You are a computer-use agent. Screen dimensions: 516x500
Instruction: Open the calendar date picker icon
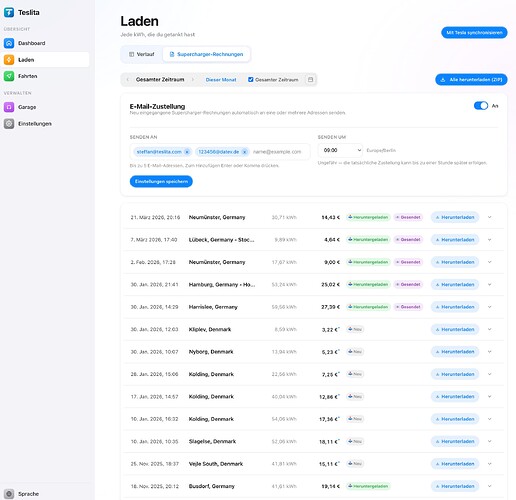click(x=310, y=80)
